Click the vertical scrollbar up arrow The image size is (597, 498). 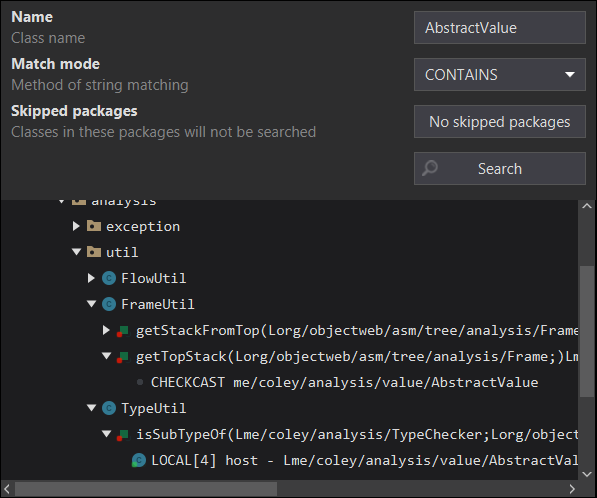(587, 206)
